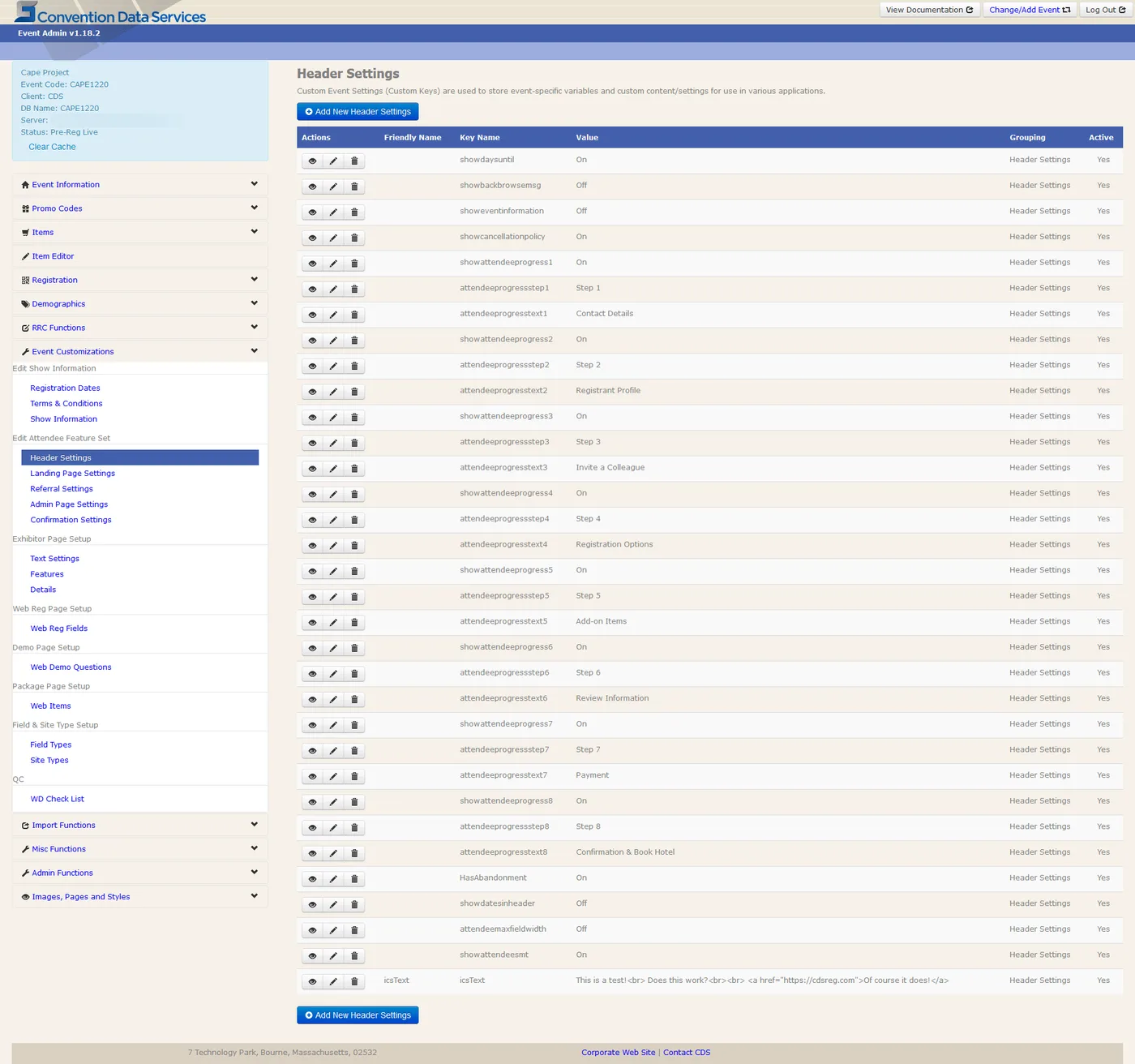Viewport: 1135px width, 1064px height.
Task: Expand the Registration section
Action: coord(139,280)
